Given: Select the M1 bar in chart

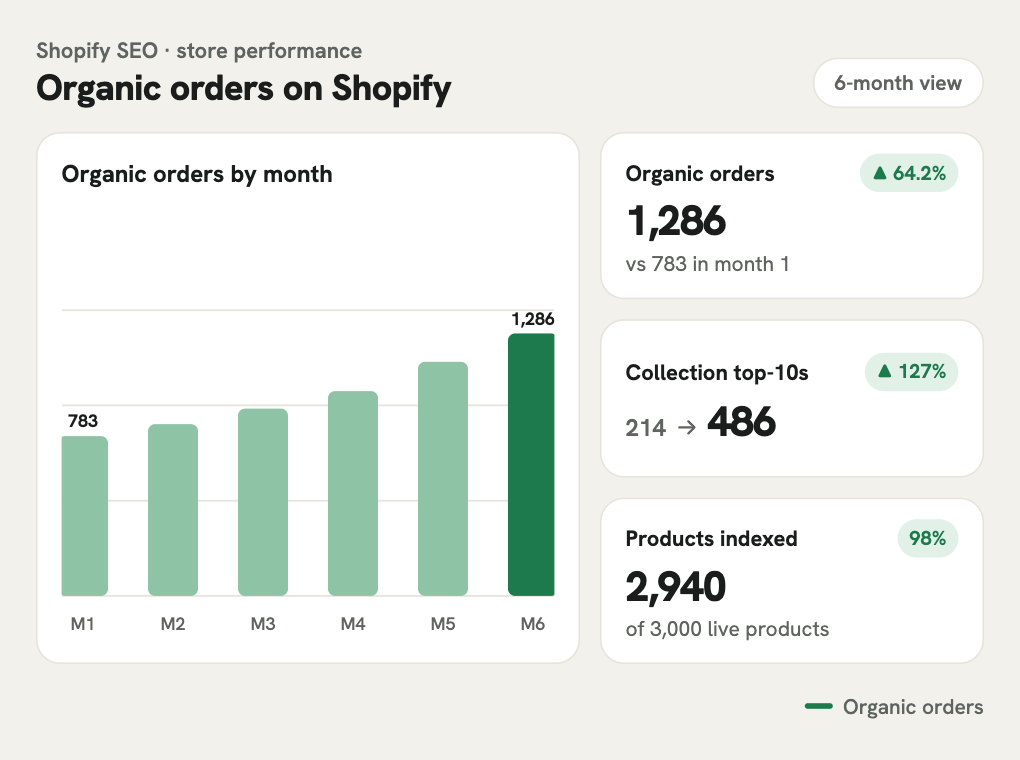Looking at the screenshot, I should [x=85, y=516].
